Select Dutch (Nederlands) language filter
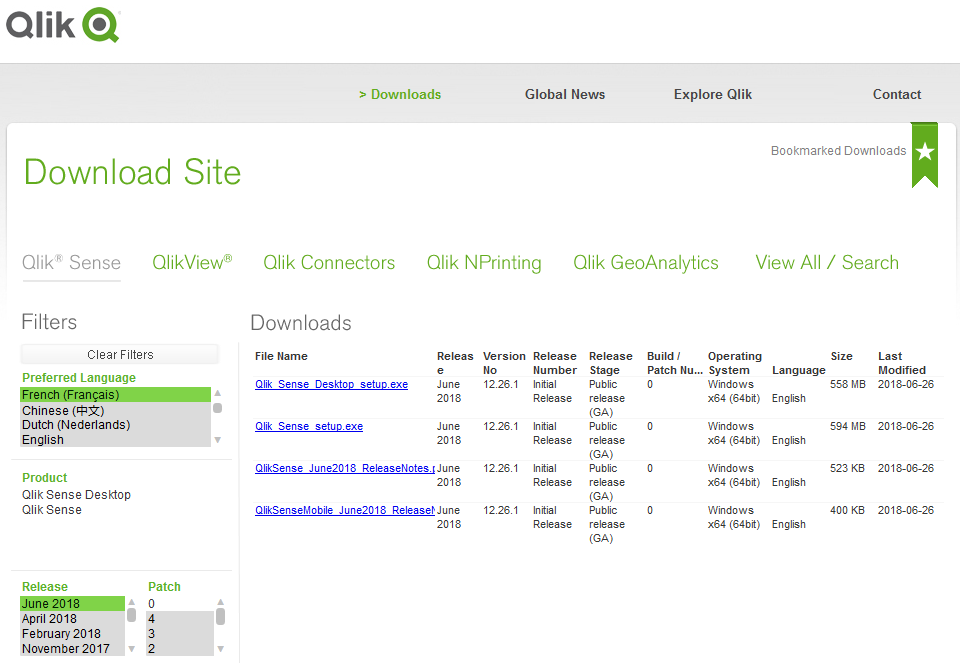This screenshot has height=663, width=960. click(x=115, y=425)
